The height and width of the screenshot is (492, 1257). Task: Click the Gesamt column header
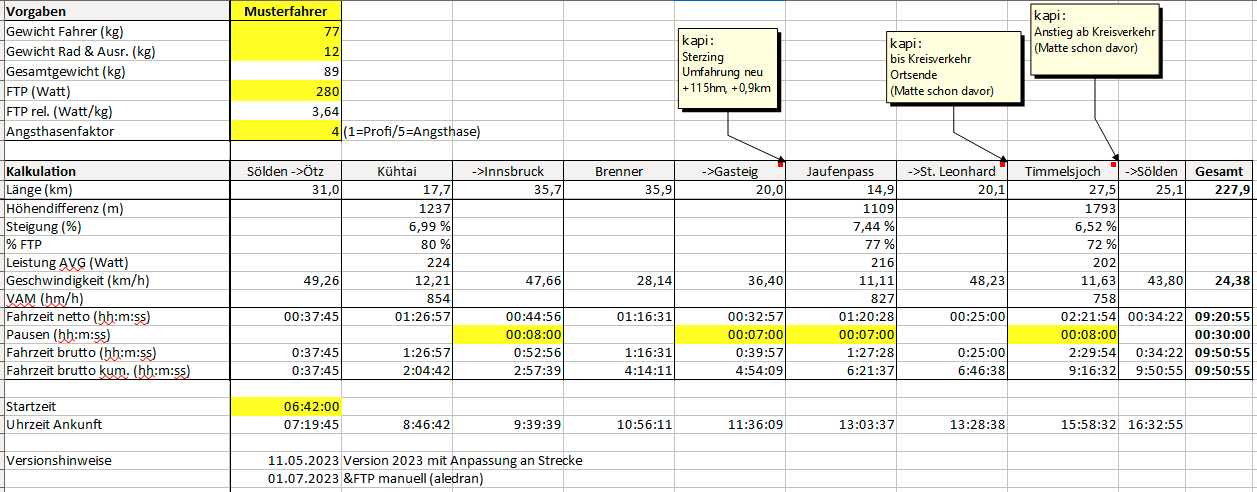pyautogui.click(x=1220, y=171)
